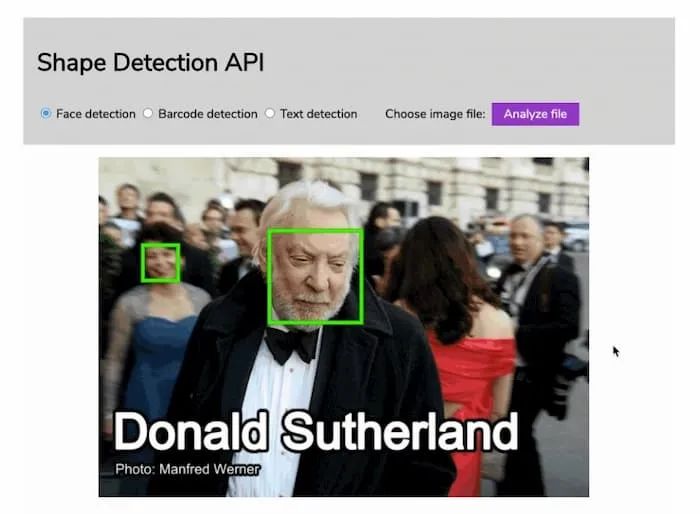Click the purple Analyze file button
Viewport: 700px width, 514px height.
click(535, 114)
